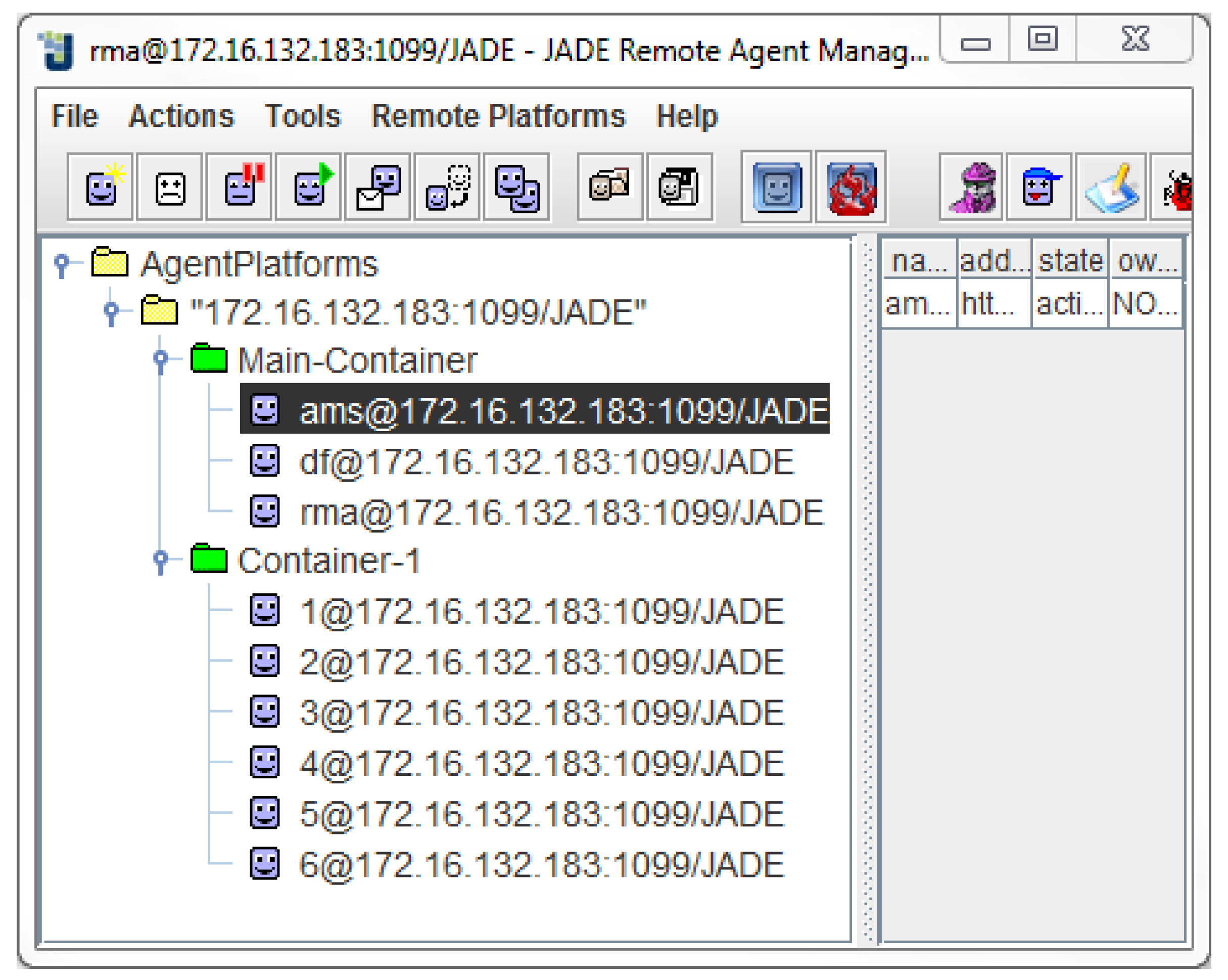
Task: Click the Migrate Agent toolbar icon
Action: (448, 187)
